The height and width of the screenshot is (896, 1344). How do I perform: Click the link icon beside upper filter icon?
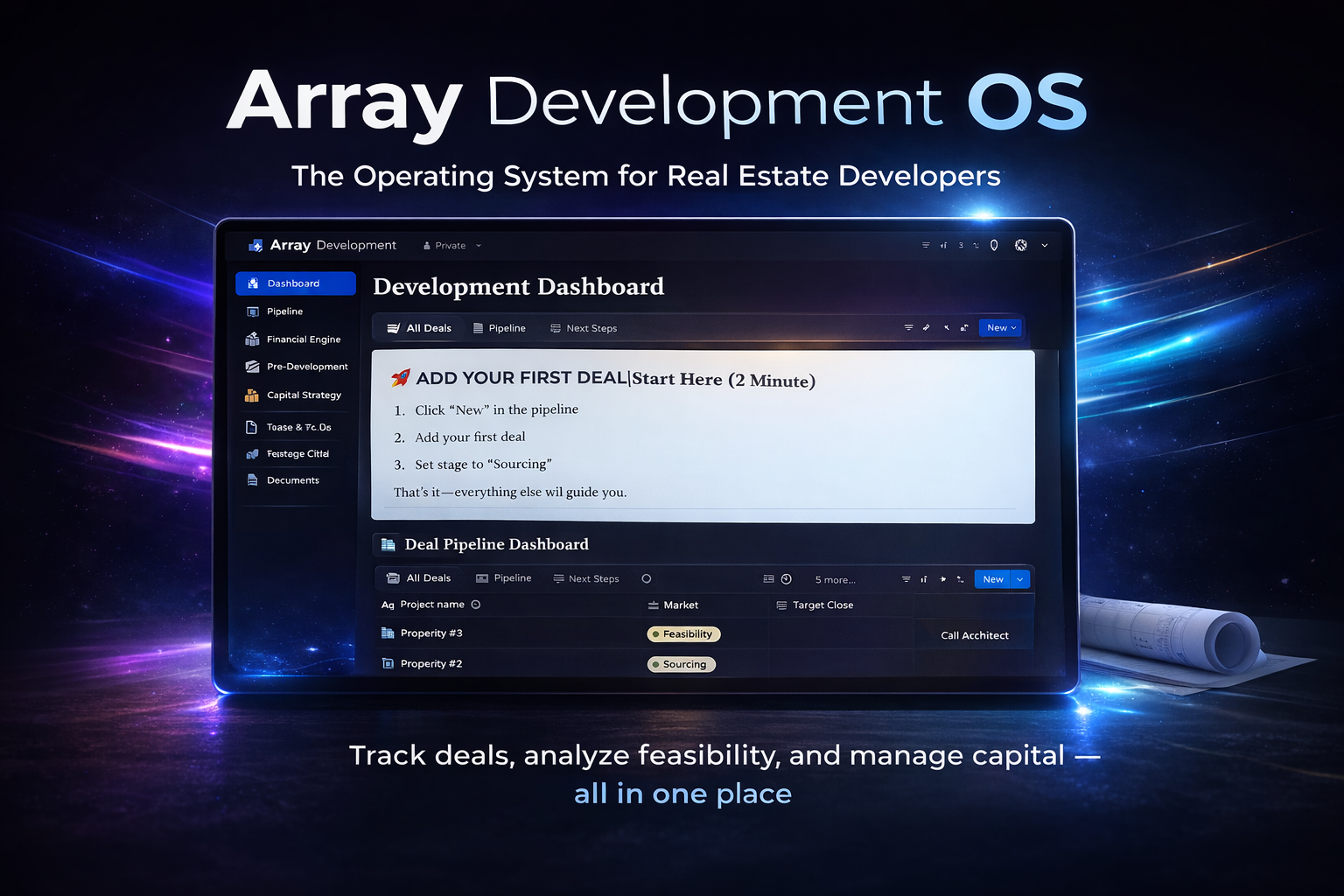click(927, 328)
